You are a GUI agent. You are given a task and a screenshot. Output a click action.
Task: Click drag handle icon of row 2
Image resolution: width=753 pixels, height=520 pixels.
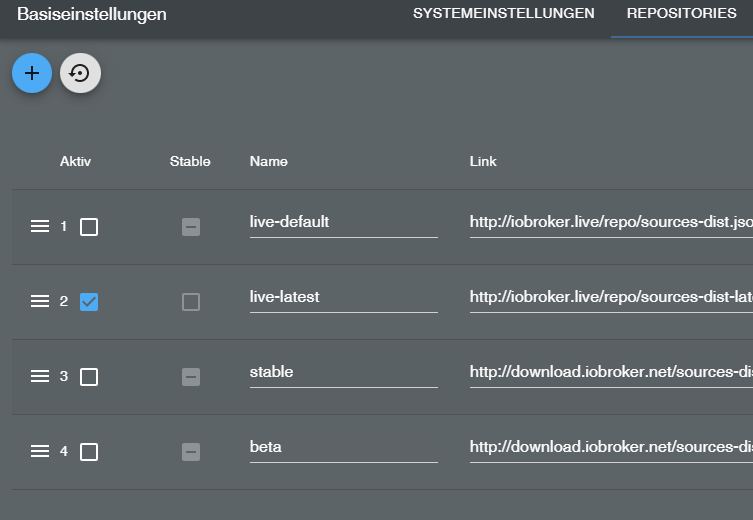tap(40, 301)
